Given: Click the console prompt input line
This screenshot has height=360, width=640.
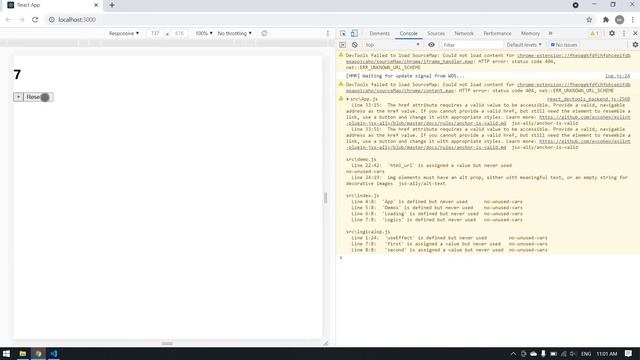Looking at the screenshot, I should pyautogui.click(x=488, y=258).
